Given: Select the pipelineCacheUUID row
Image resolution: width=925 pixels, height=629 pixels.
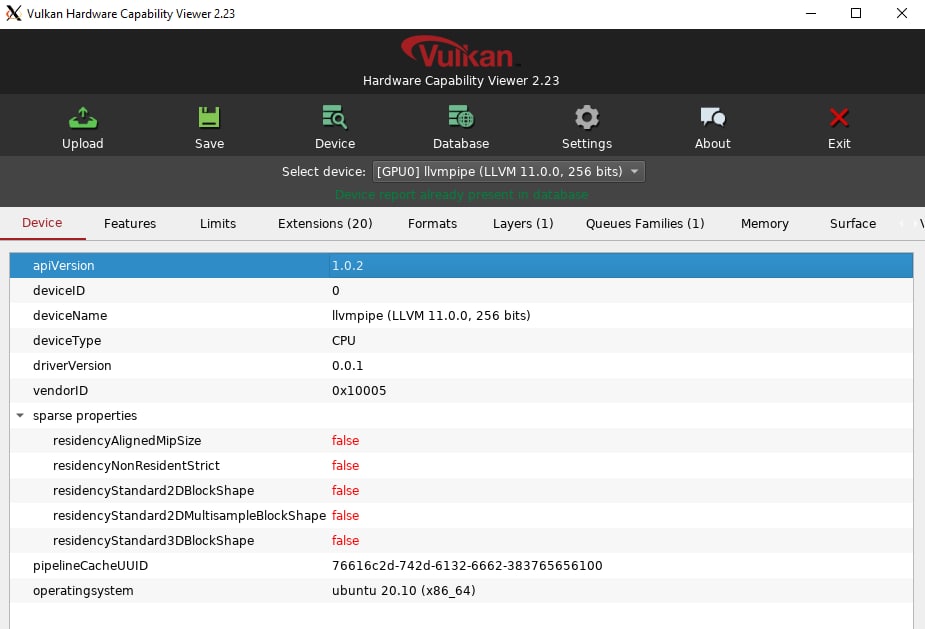Looking at the screenshot, I should (461, 566).
